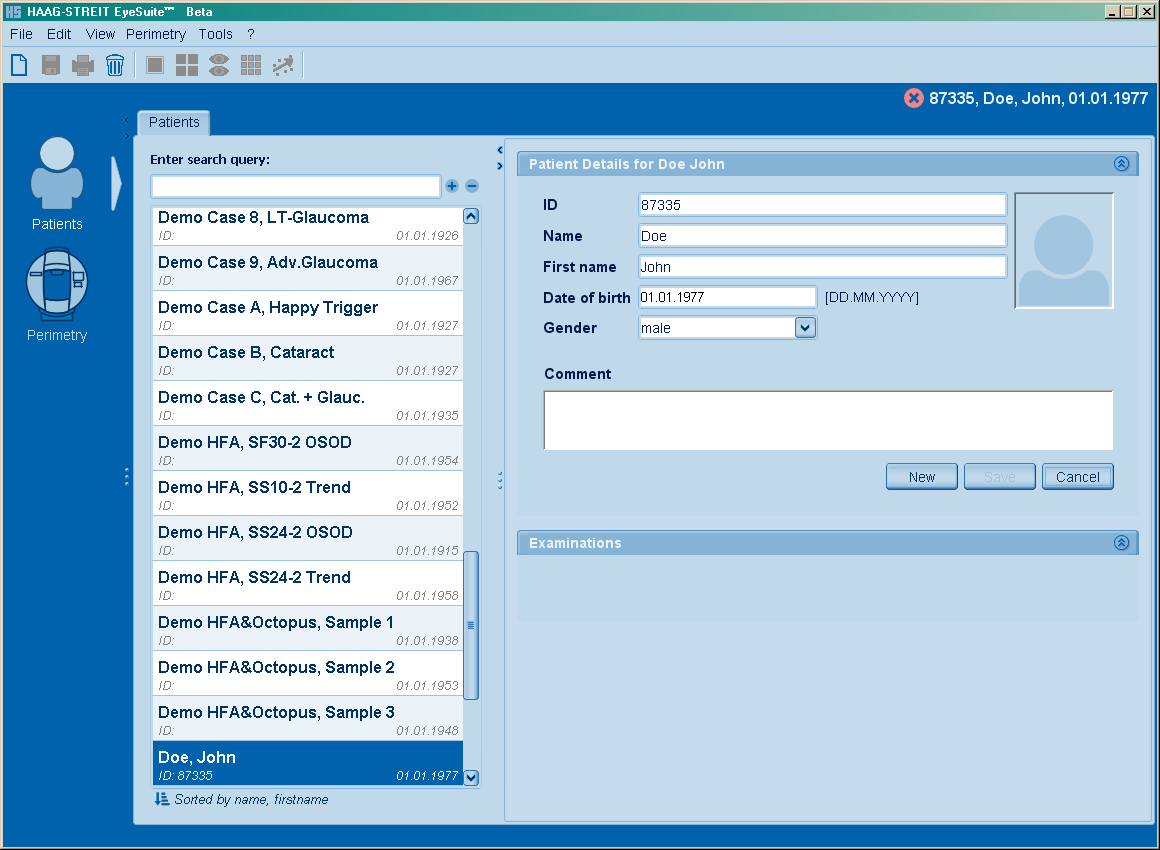Open the Tools menu

pos(215,34)
